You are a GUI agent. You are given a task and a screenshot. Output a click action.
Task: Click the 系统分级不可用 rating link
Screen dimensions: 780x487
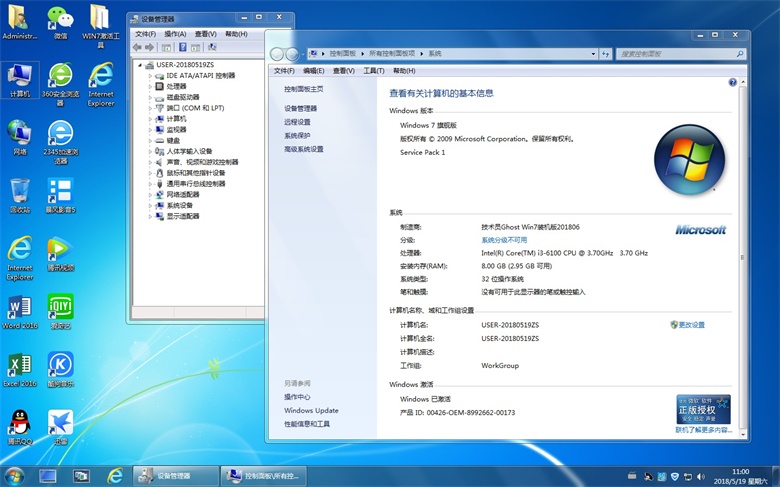[504, 240]
